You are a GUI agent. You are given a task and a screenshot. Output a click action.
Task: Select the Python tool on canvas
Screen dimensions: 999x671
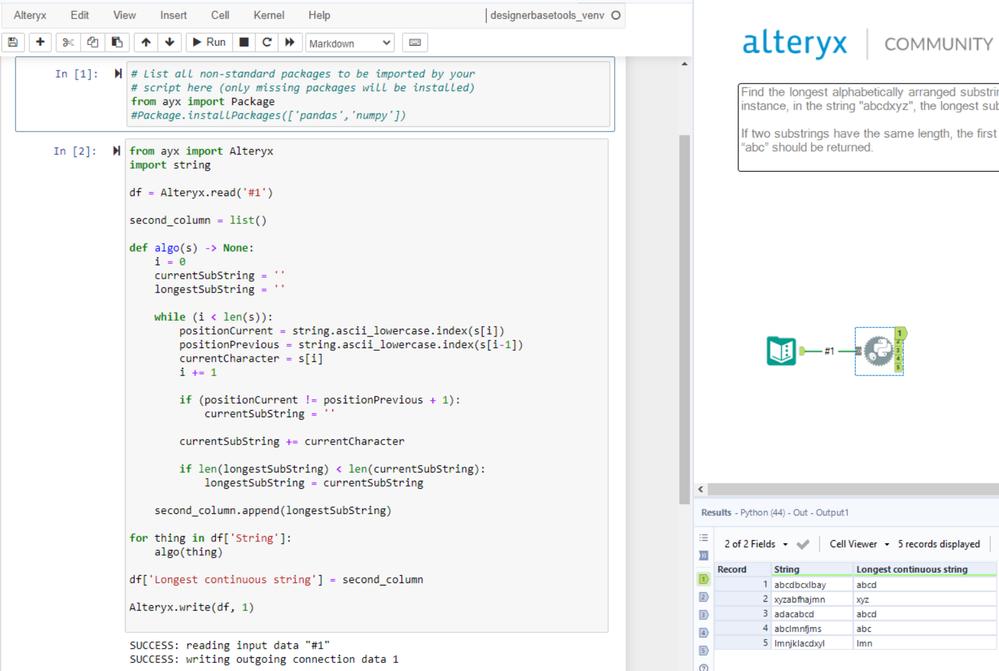click(878, 351)
